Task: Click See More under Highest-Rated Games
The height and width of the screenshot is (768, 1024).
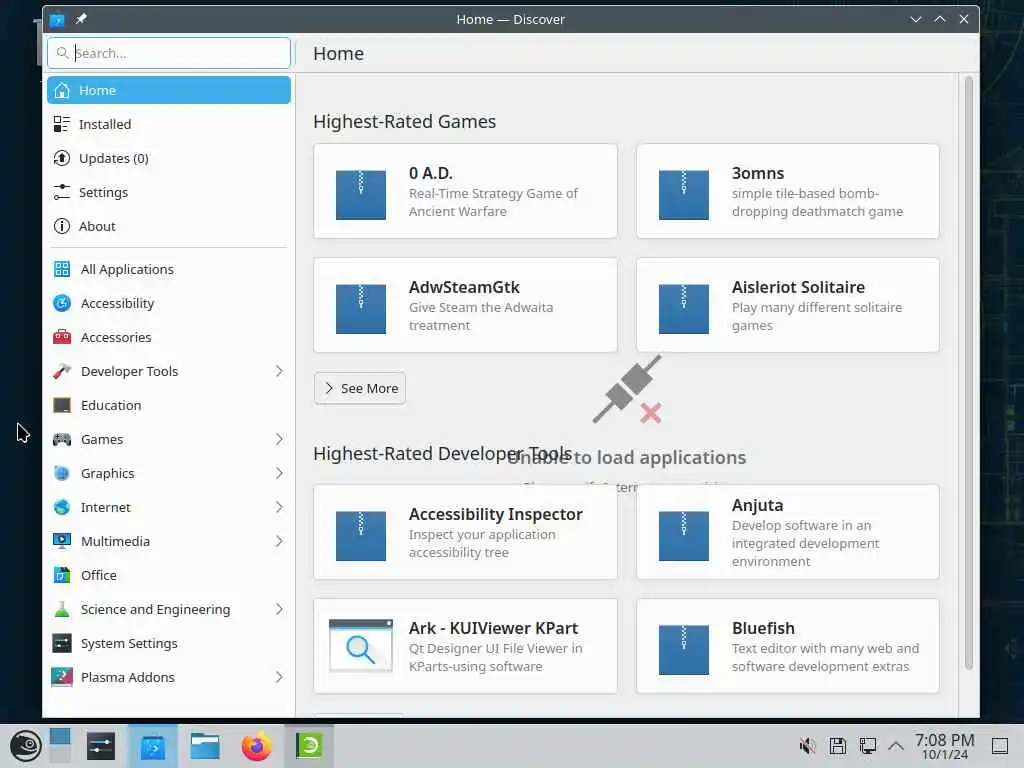Action: pyautogui.click(x=360, y=388)
